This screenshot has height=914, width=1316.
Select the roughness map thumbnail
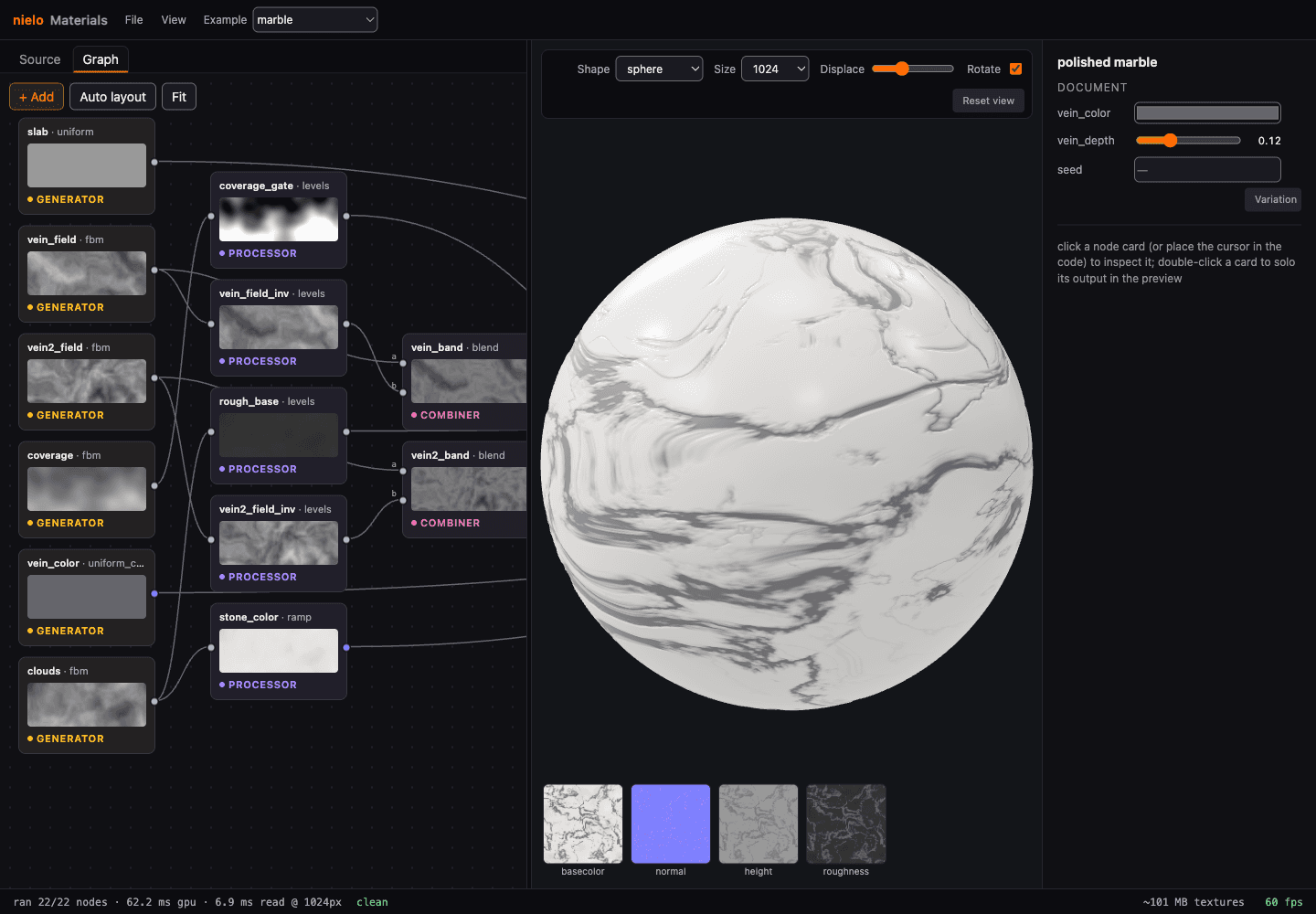click(846, 824)
